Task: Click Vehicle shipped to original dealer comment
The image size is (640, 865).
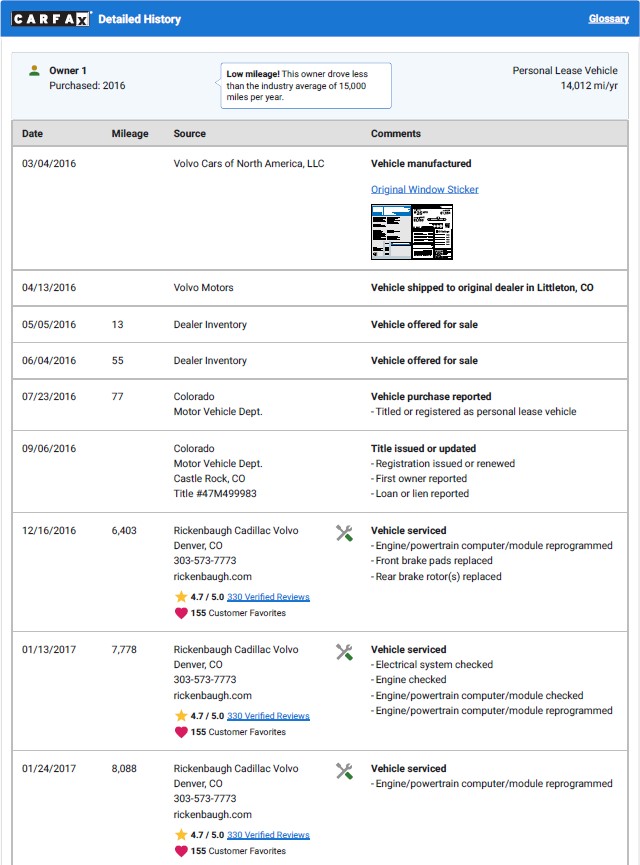Action: (x=482, y=288)
